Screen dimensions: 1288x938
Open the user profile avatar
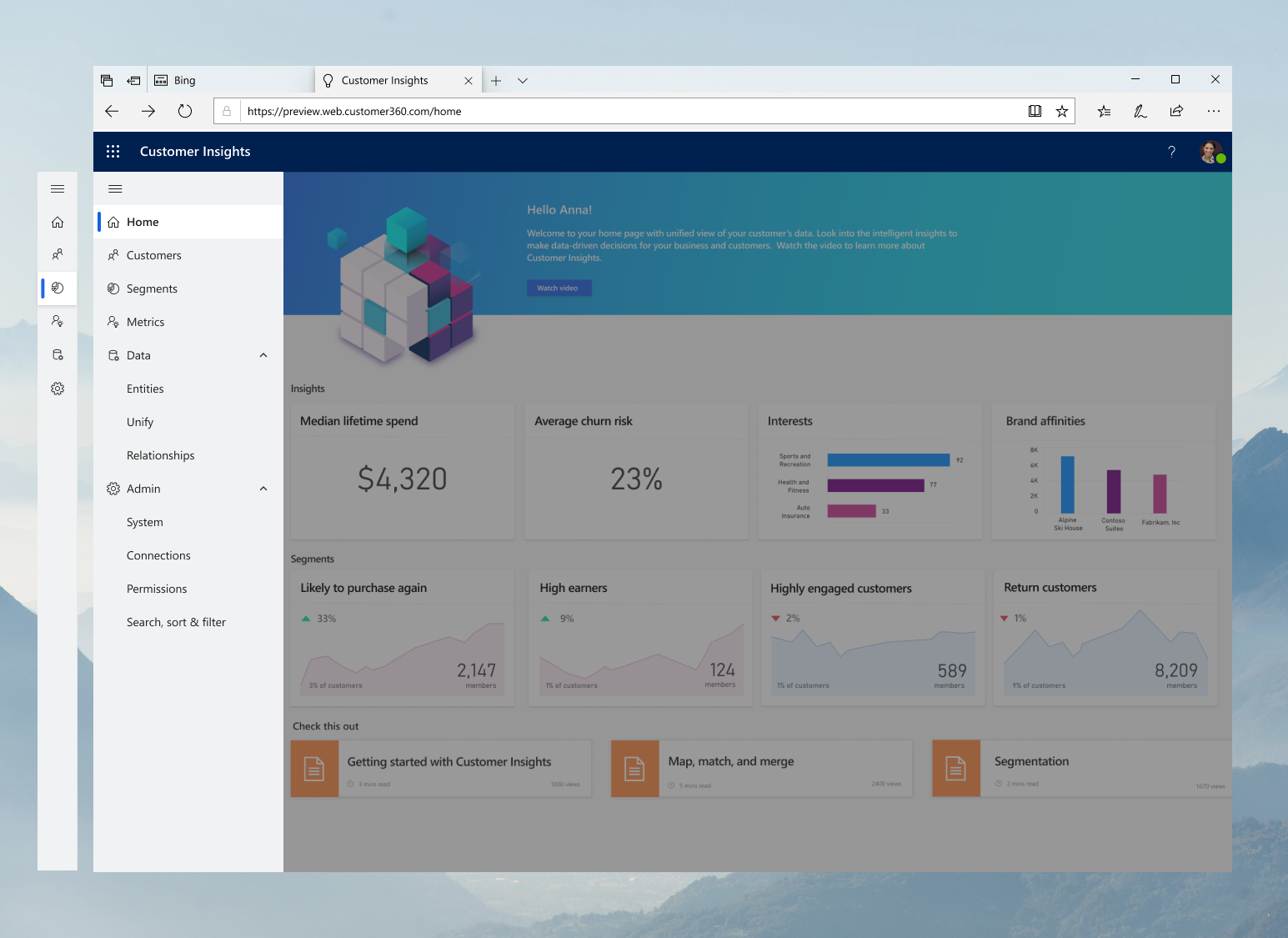pyautogui.click(x=1211, y=152)
